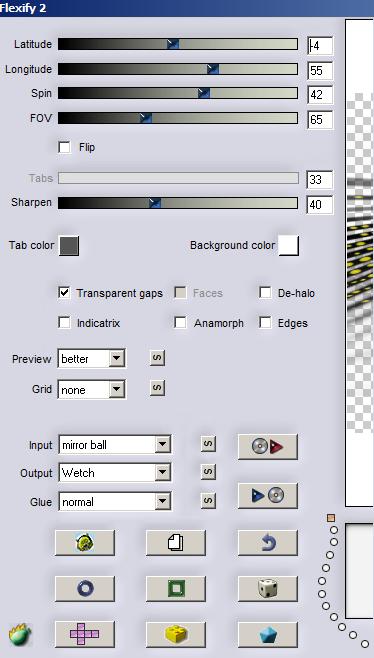374x658 pixels.
Task: Click the Latitude value input field
Action: click(320, 46)
